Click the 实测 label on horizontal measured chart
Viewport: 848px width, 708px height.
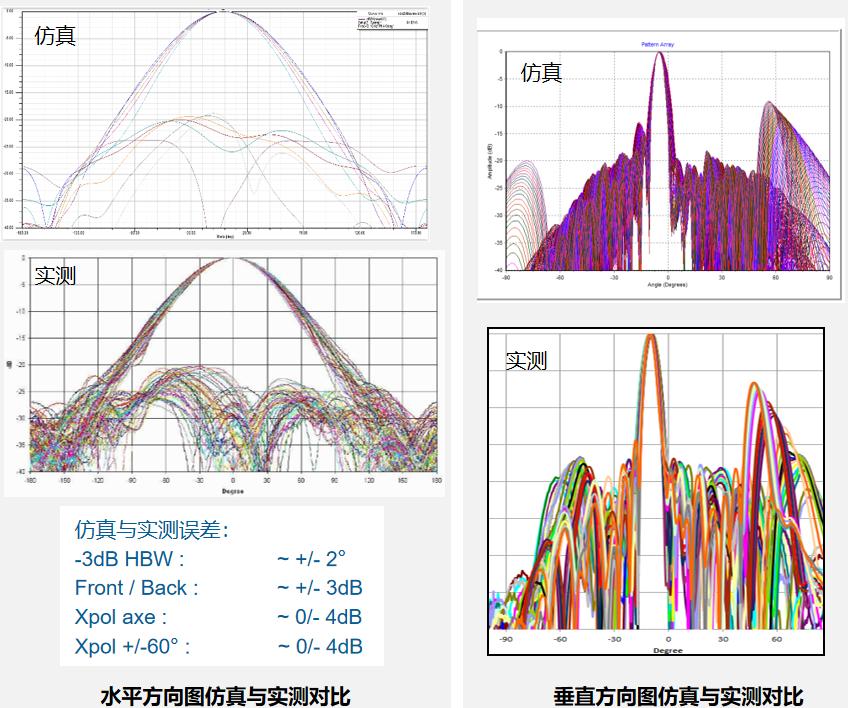(56, 275)
